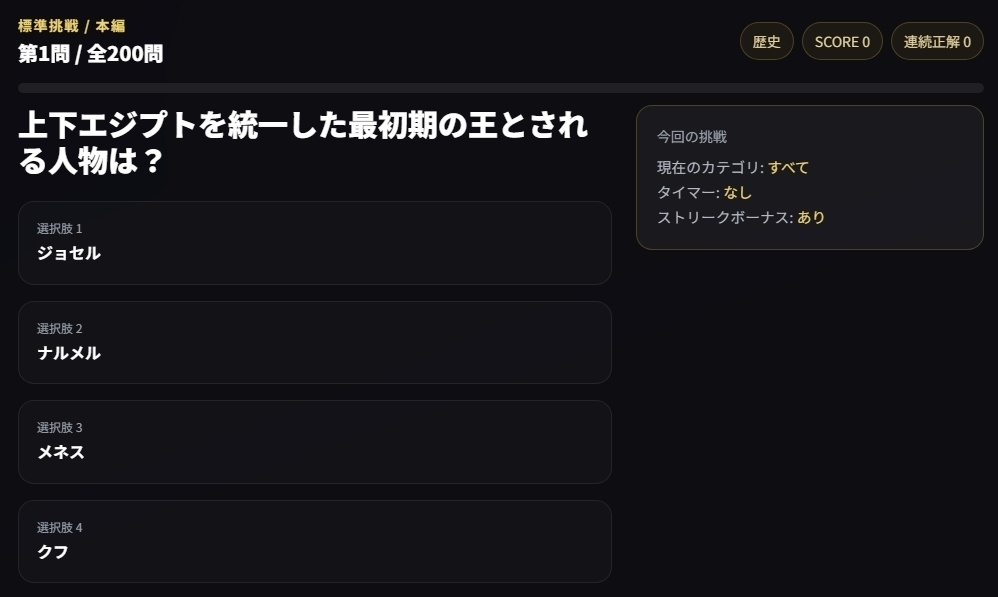Click the 選択肢 4 label
Screen dimensions: 998x597
point(60,527)
